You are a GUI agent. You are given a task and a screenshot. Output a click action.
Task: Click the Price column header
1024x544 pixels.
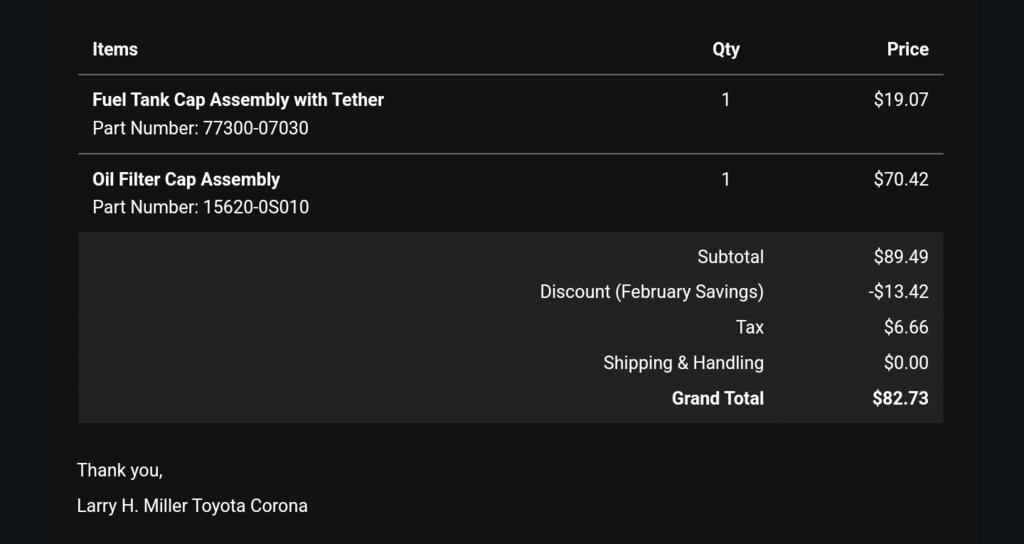coord(908,50)
